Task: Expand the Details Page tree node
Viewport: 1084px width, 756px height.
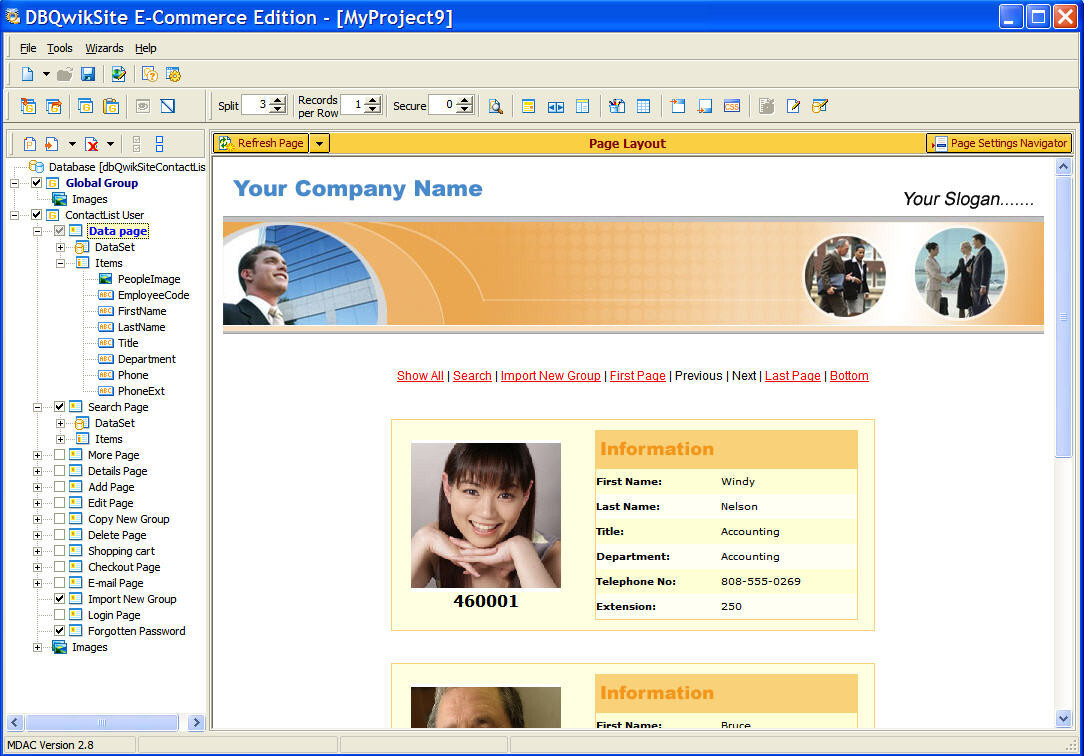Action: 38,471
